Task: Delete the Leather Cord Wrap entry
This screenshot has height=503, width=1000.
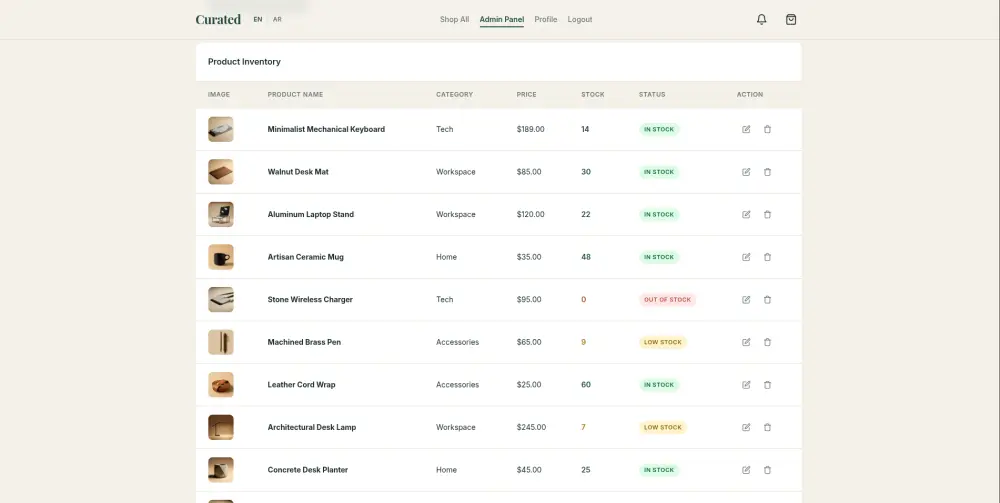Action: pyautogui.click(x=767, y=385)
